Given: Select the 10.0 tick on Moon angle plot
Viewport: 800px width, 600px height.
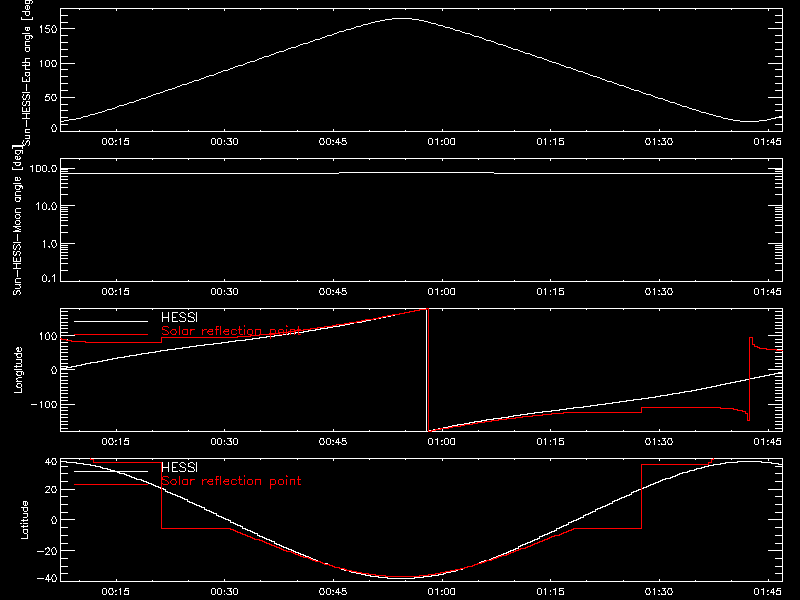Looking at the screenshot, I should [x=46, y=207].
